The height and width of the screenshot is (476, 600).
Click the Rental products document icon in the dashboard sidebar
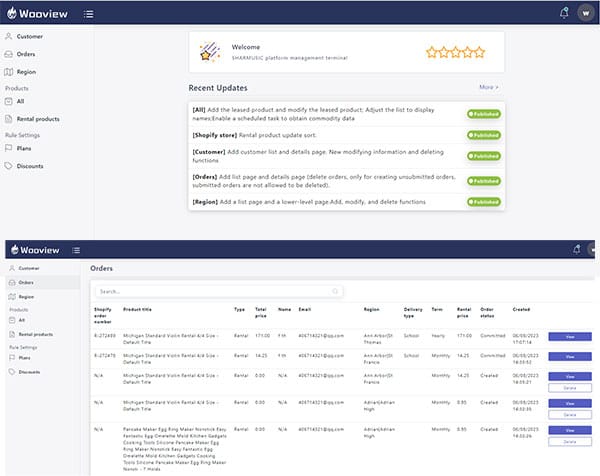coord(8,119)
